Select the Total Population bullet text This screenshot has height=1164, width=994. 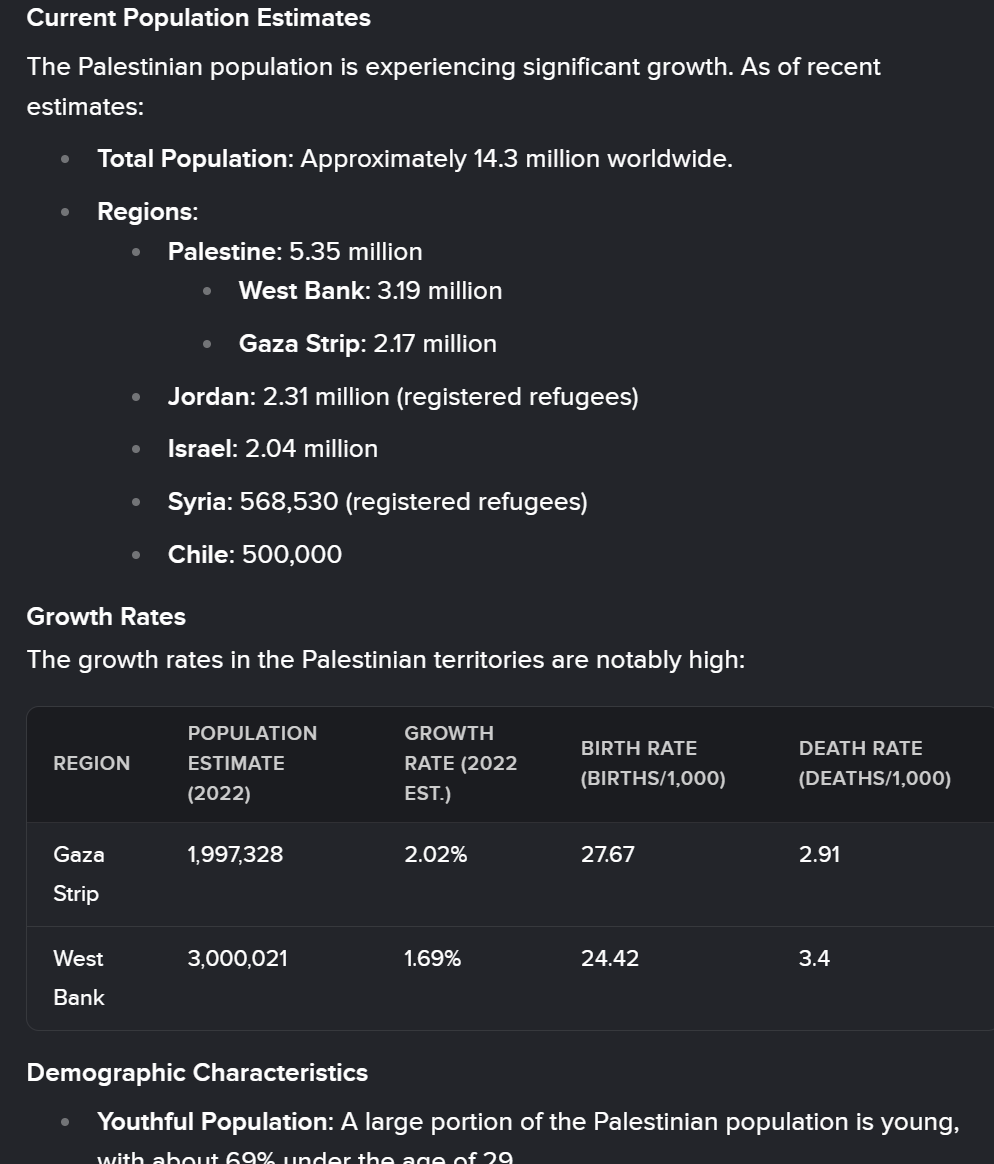click(415, 159)
